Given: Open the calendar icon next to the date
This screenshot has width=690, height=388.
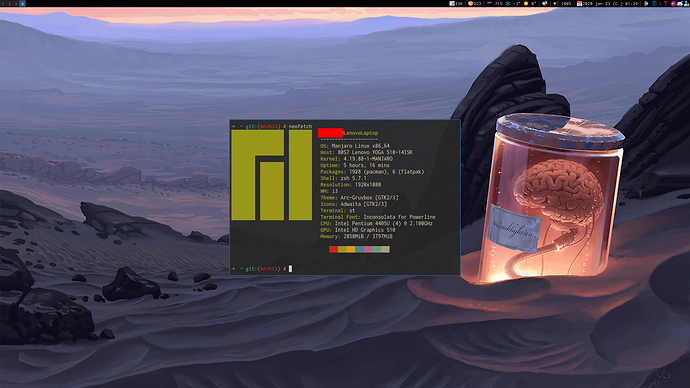Looking at the screenshot, I should (x=579, y=3).
